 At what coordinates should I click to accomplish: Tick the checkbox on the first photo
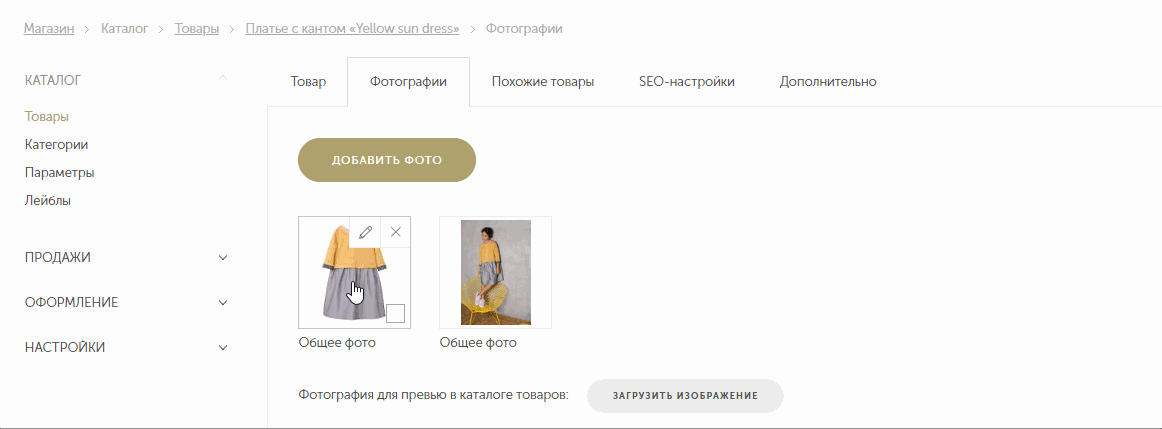pyautogui.click(x=395, y=313)
